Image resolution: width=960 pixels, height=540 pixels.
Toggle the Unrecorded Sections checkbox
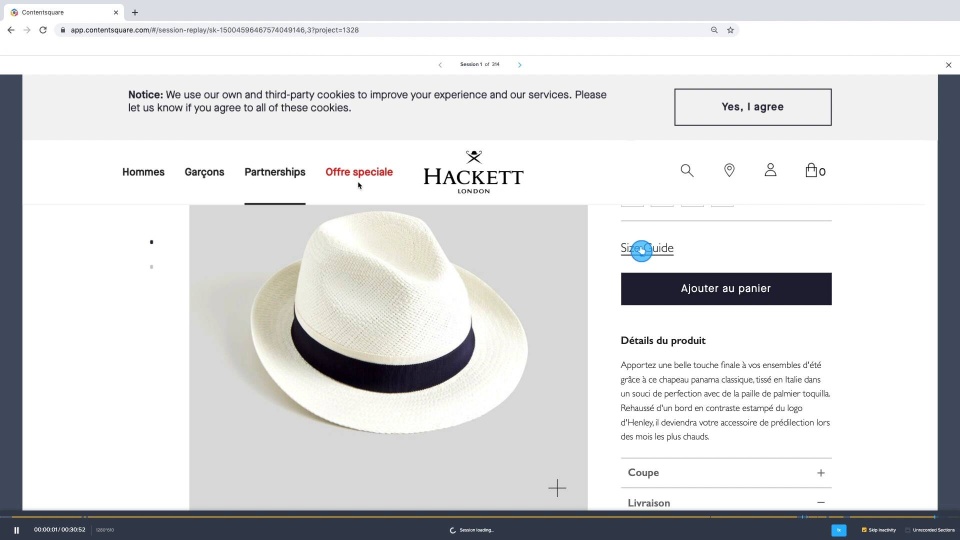[x=907, y=530]
